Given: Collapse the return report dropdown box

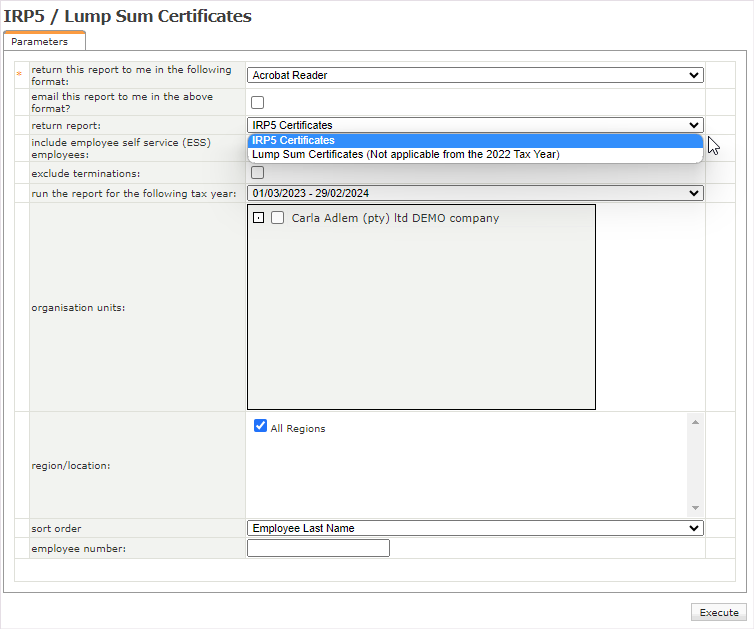Looking at the screenshot, I should point(475,125).
